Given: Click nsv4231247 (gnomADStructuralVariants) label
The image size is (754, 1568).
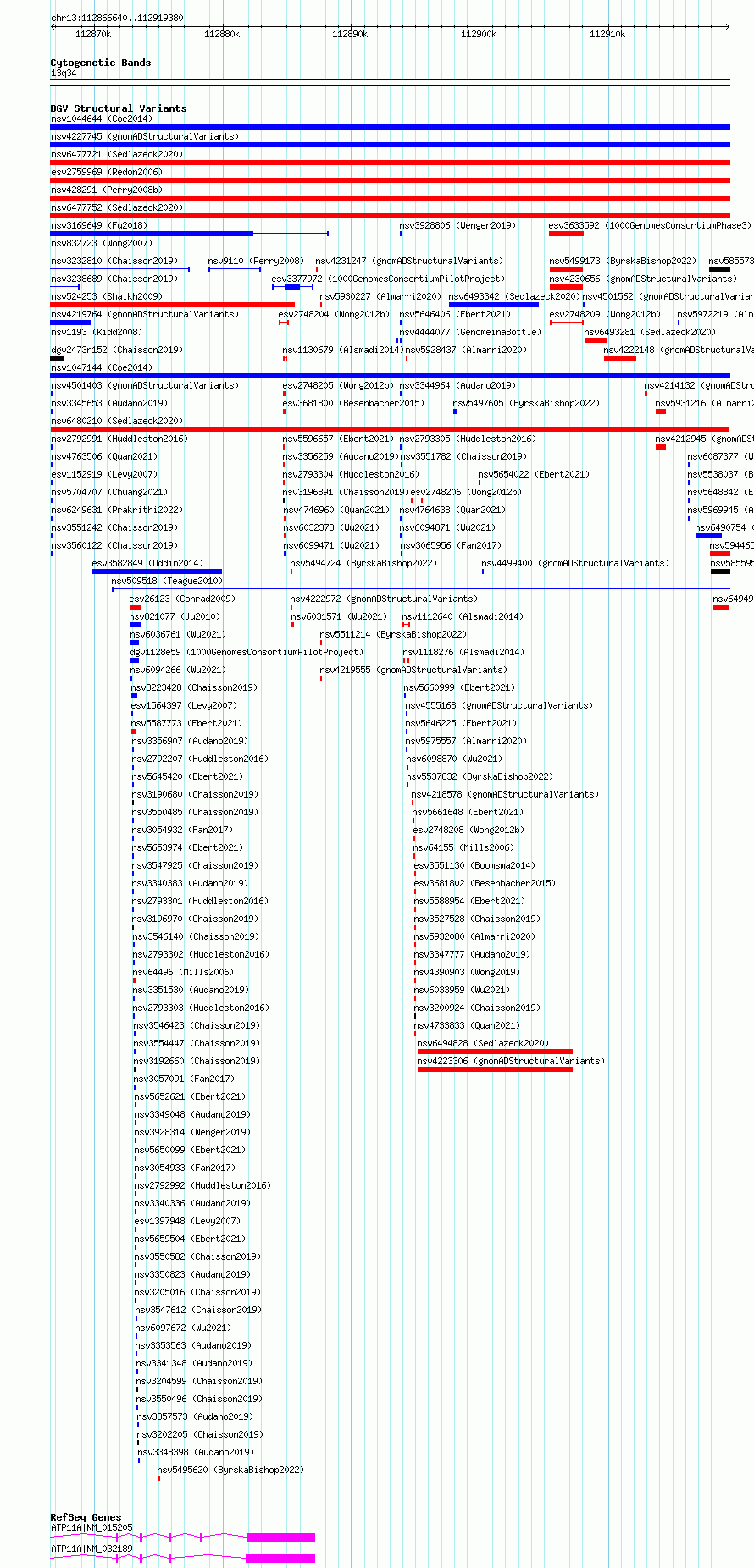Looking at the screenshot, I should [x=409, y=261].
